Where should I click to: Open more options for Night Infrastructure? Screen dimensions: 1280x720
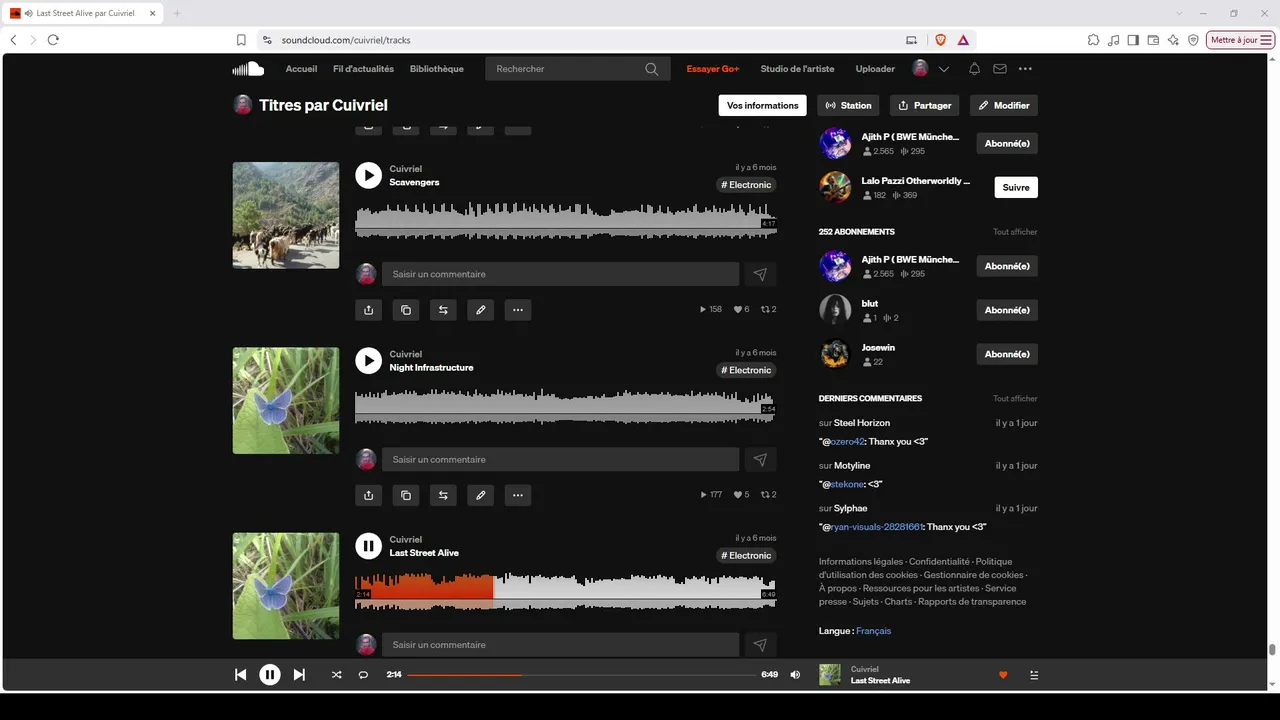(x=517, y=495)
